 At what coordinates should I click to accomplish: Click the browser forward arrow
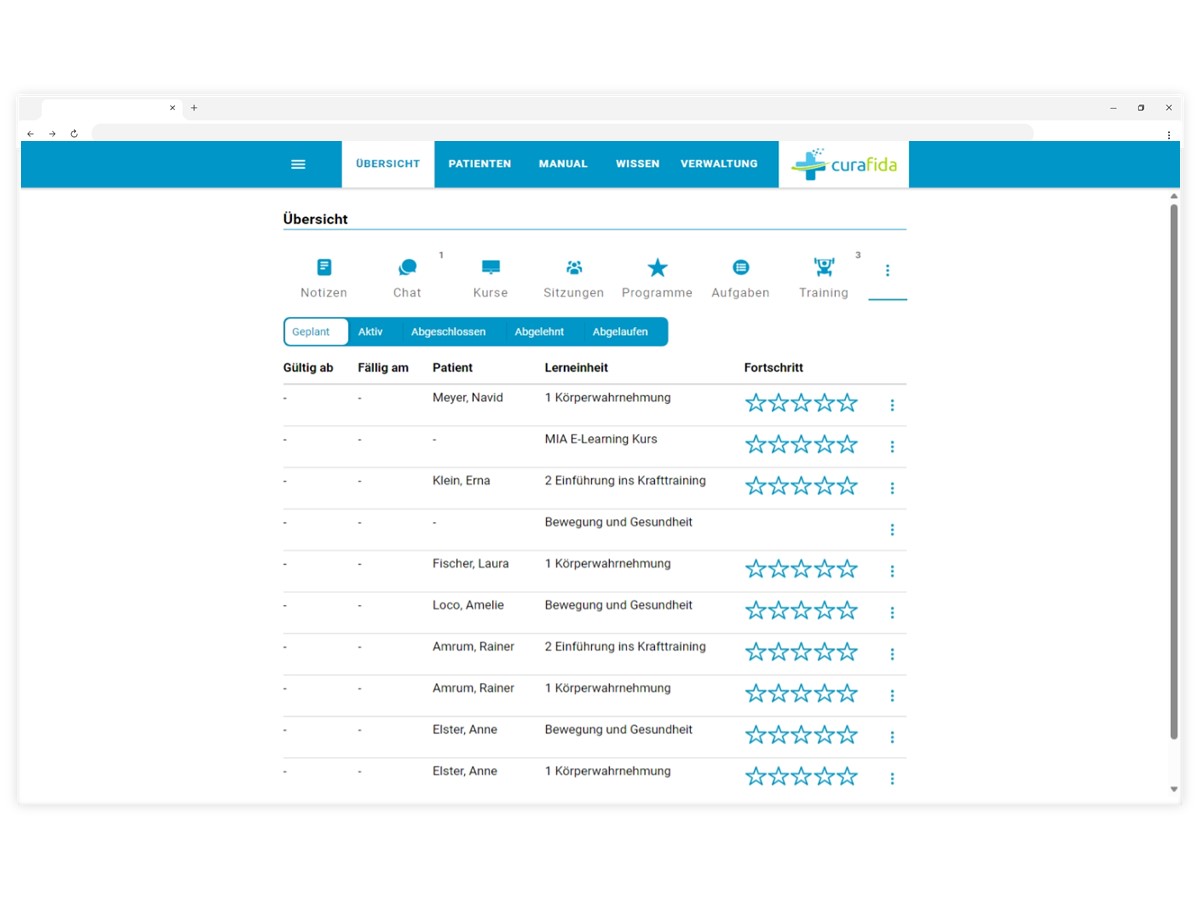[52, 133]
